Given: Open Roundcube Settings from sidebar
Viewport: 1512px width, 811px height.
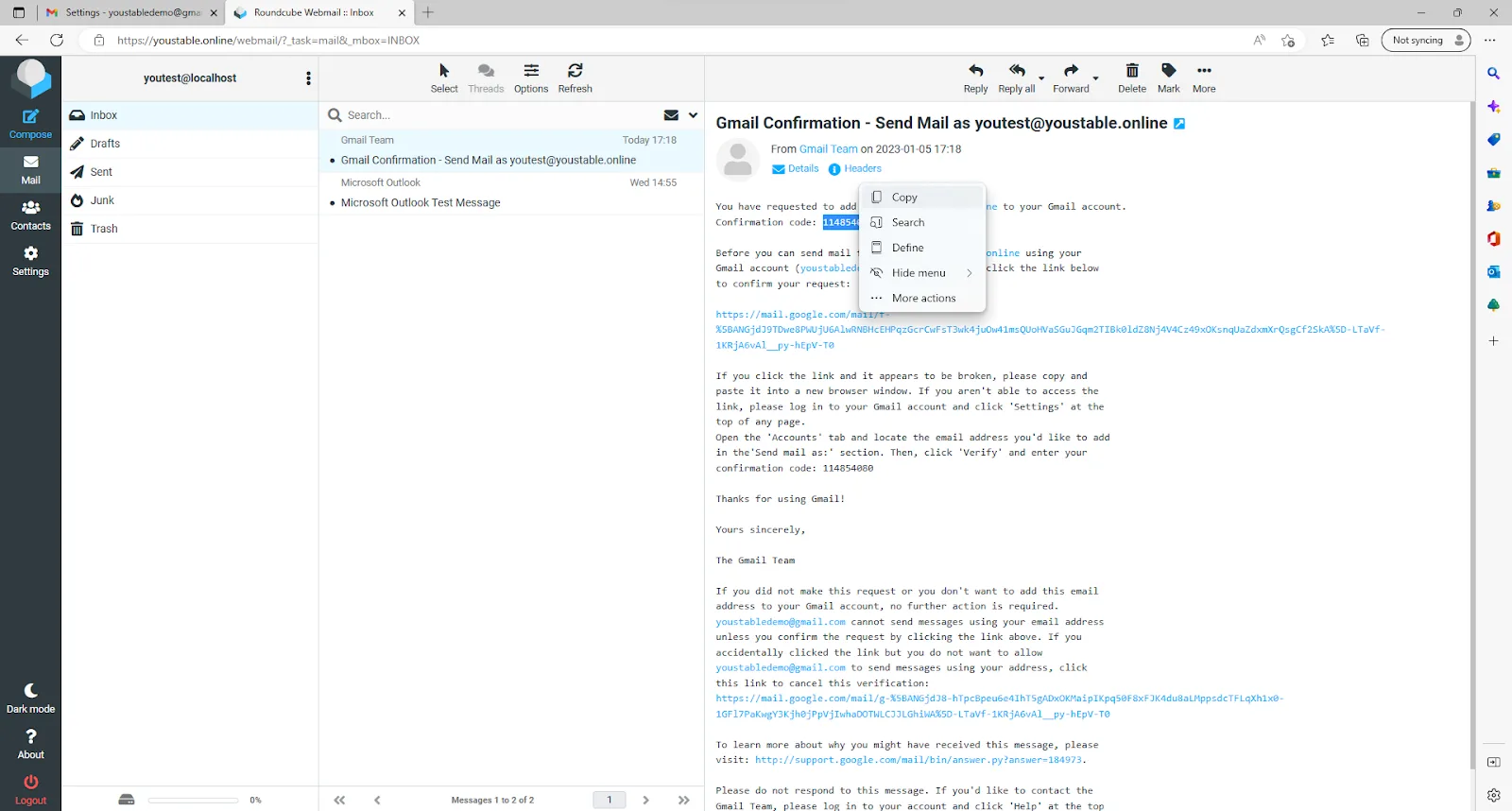Looking at the screenshot, I should tap(30, 262).
